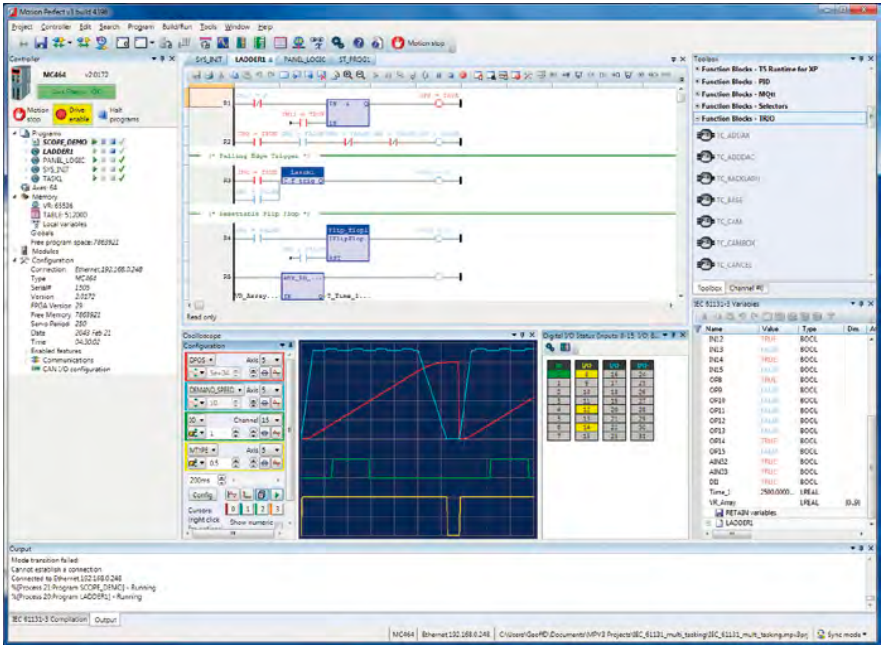The image size is (881, 647).
Task: Open the Controller menu in menu bar
Action: [56, 26]
